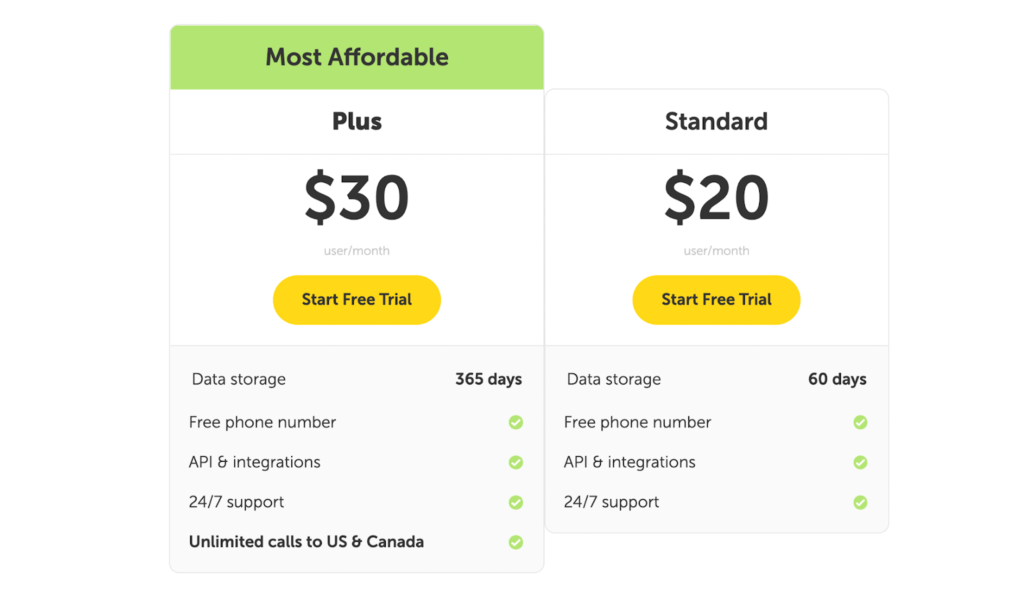Click the 60 days storage value
The height and width of the screenshot is (593, 1024).
click(837, 380)
